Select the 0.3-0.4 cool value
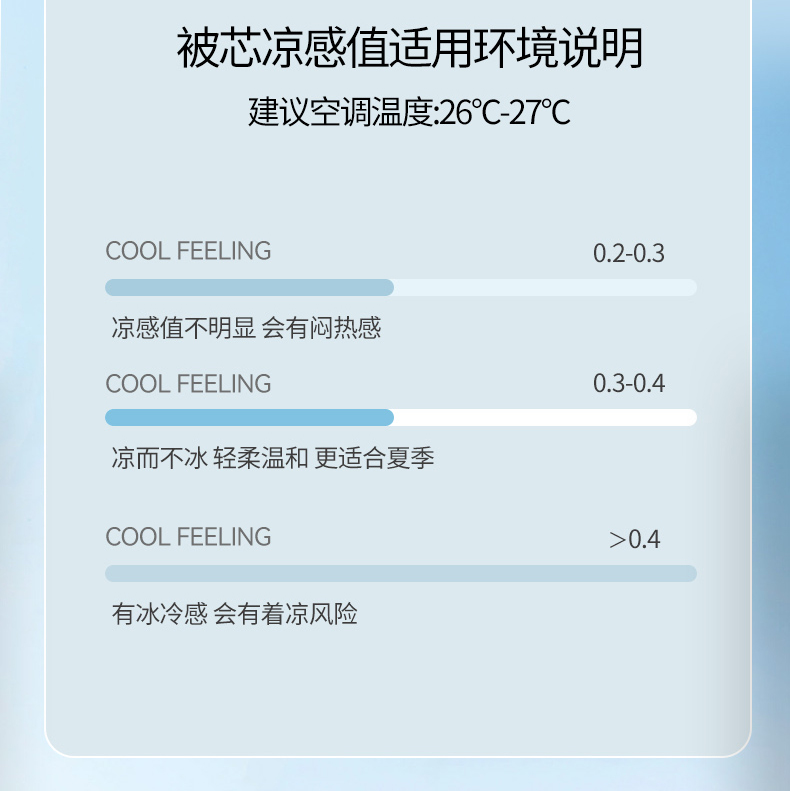The height and width of the screenshot is (791, 790). click(628, 384)
